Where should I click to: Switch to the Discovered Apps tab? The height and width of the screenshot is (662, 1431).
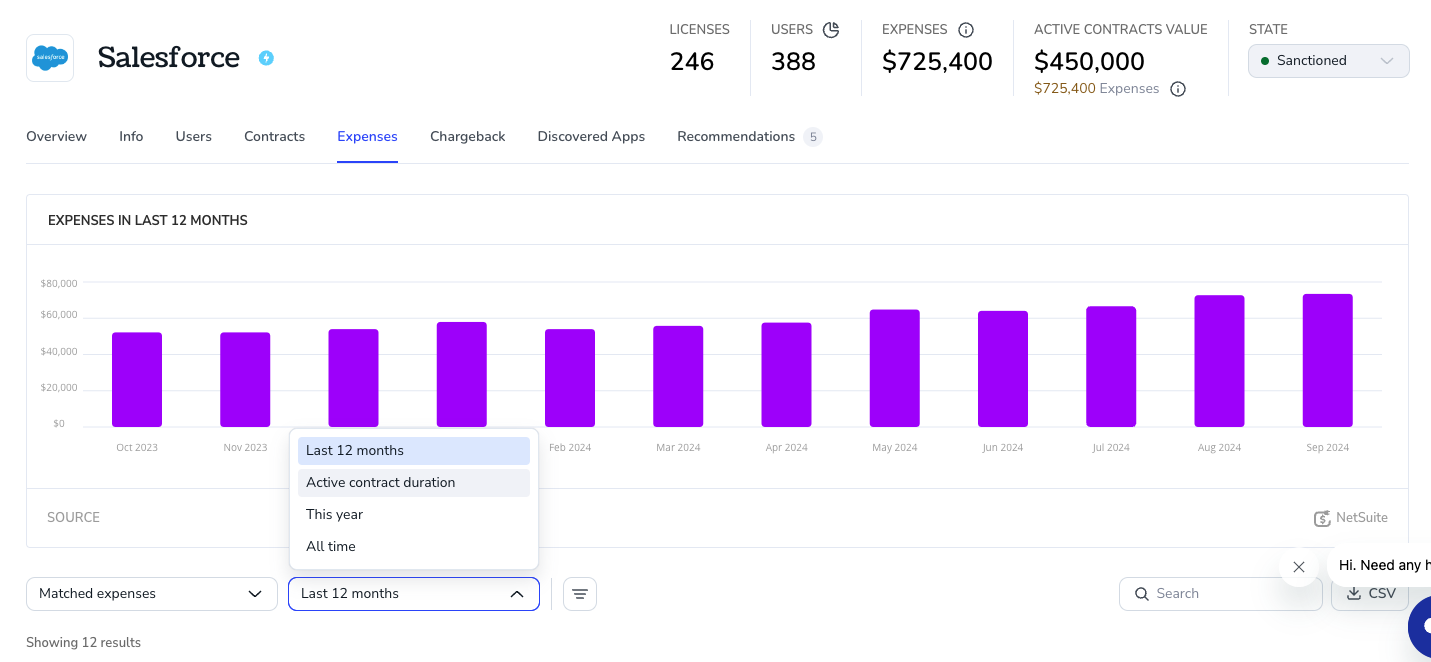[x=591, y=137]
